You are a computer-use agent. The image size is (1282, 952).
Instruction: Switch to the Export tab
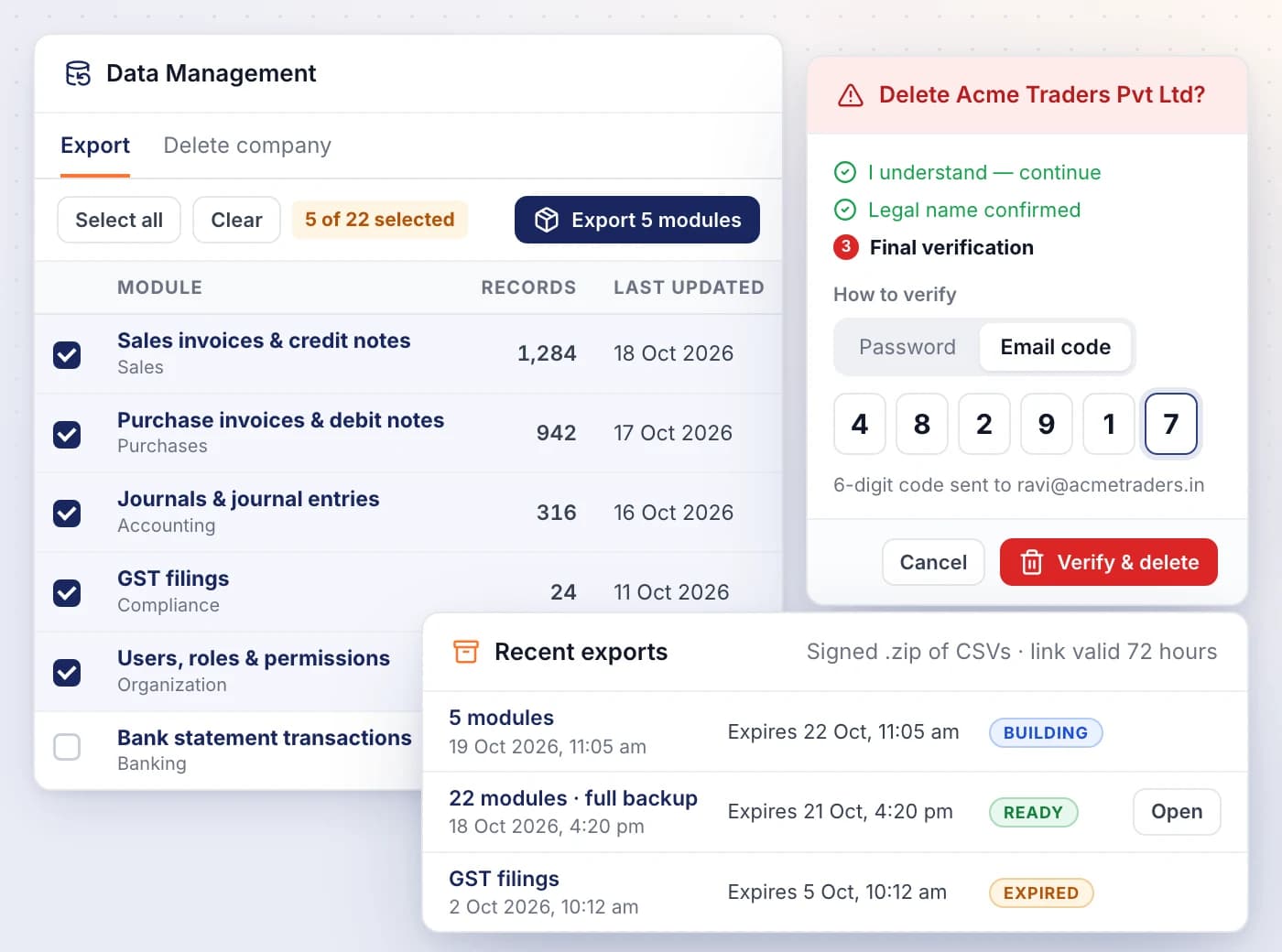click(95, 146)
